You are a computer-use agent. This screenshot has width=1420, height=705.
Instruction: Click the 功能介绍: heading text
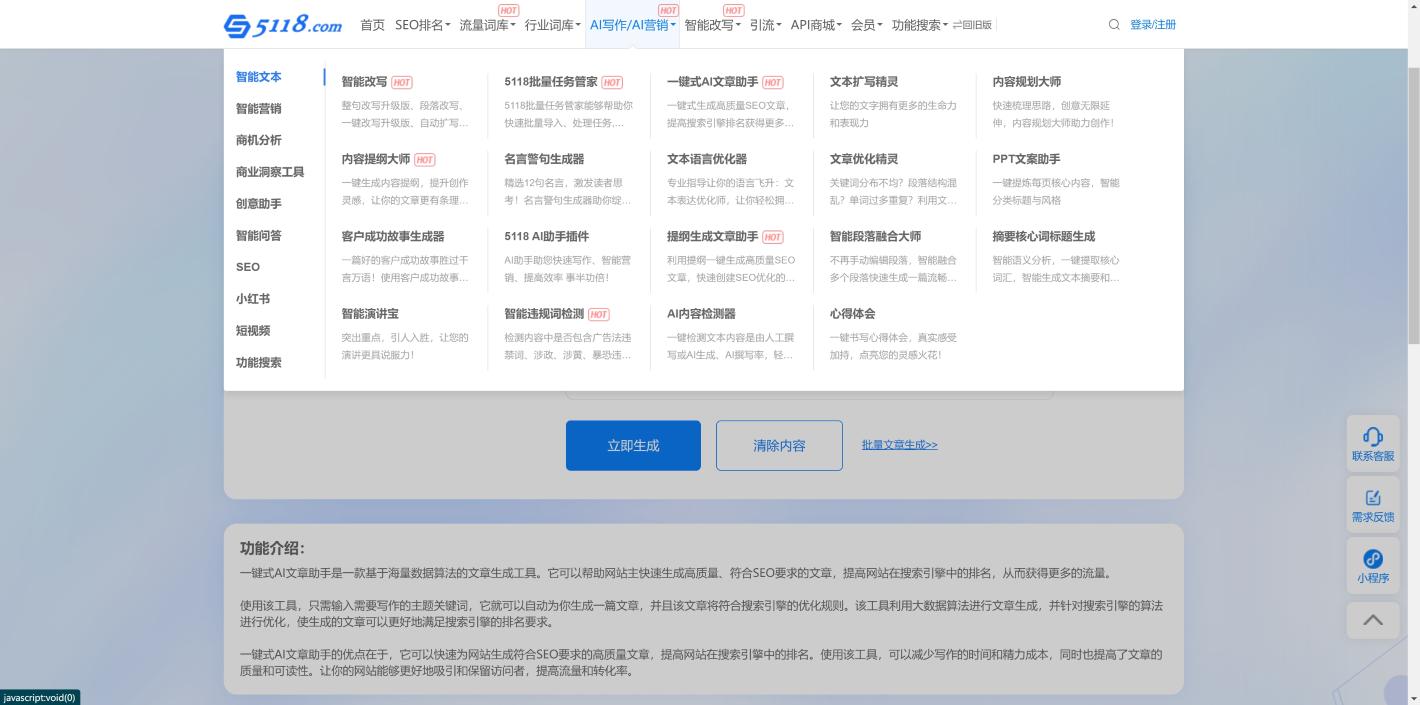tap(272, 548)
